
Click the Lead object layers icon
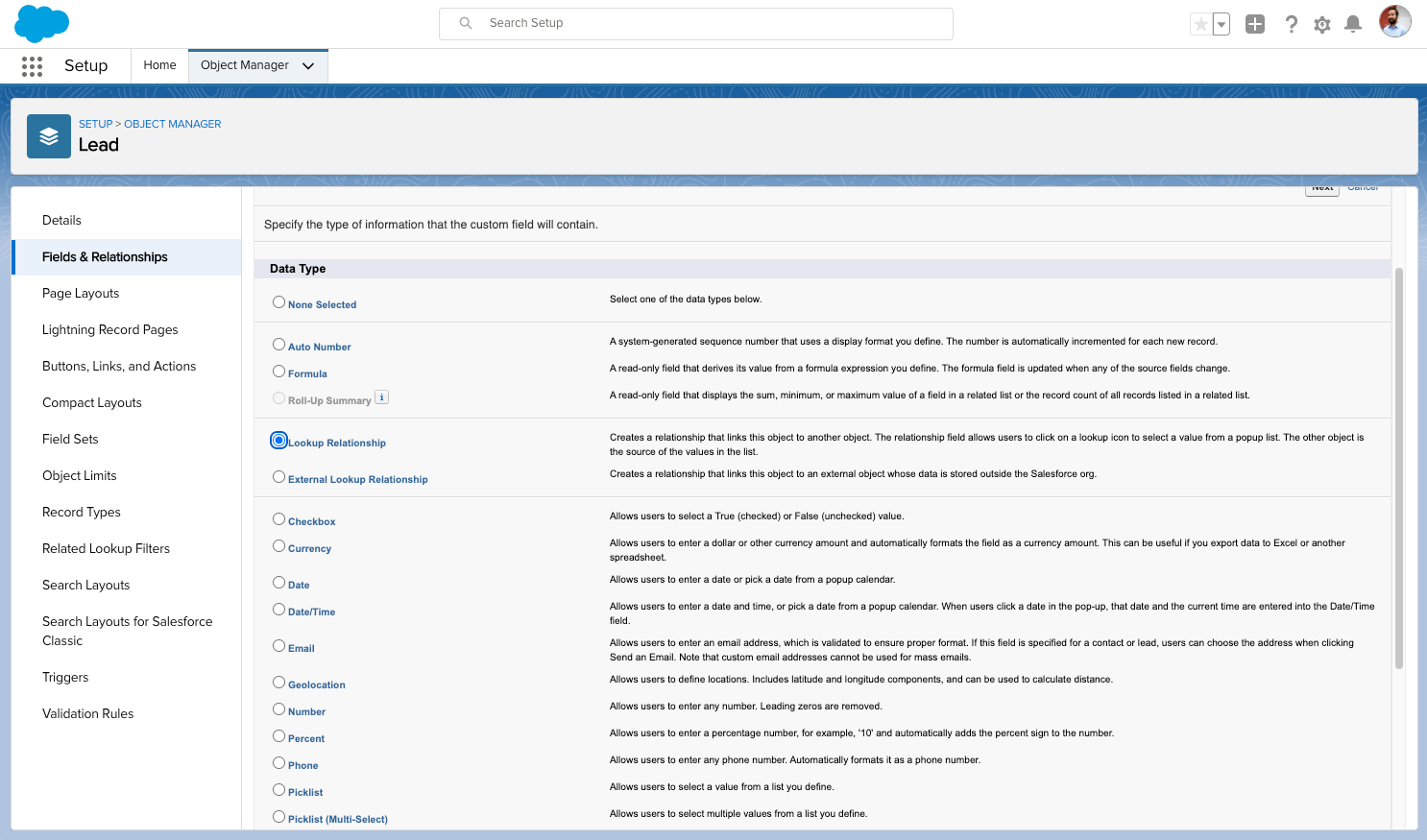[x=49, y=136]
